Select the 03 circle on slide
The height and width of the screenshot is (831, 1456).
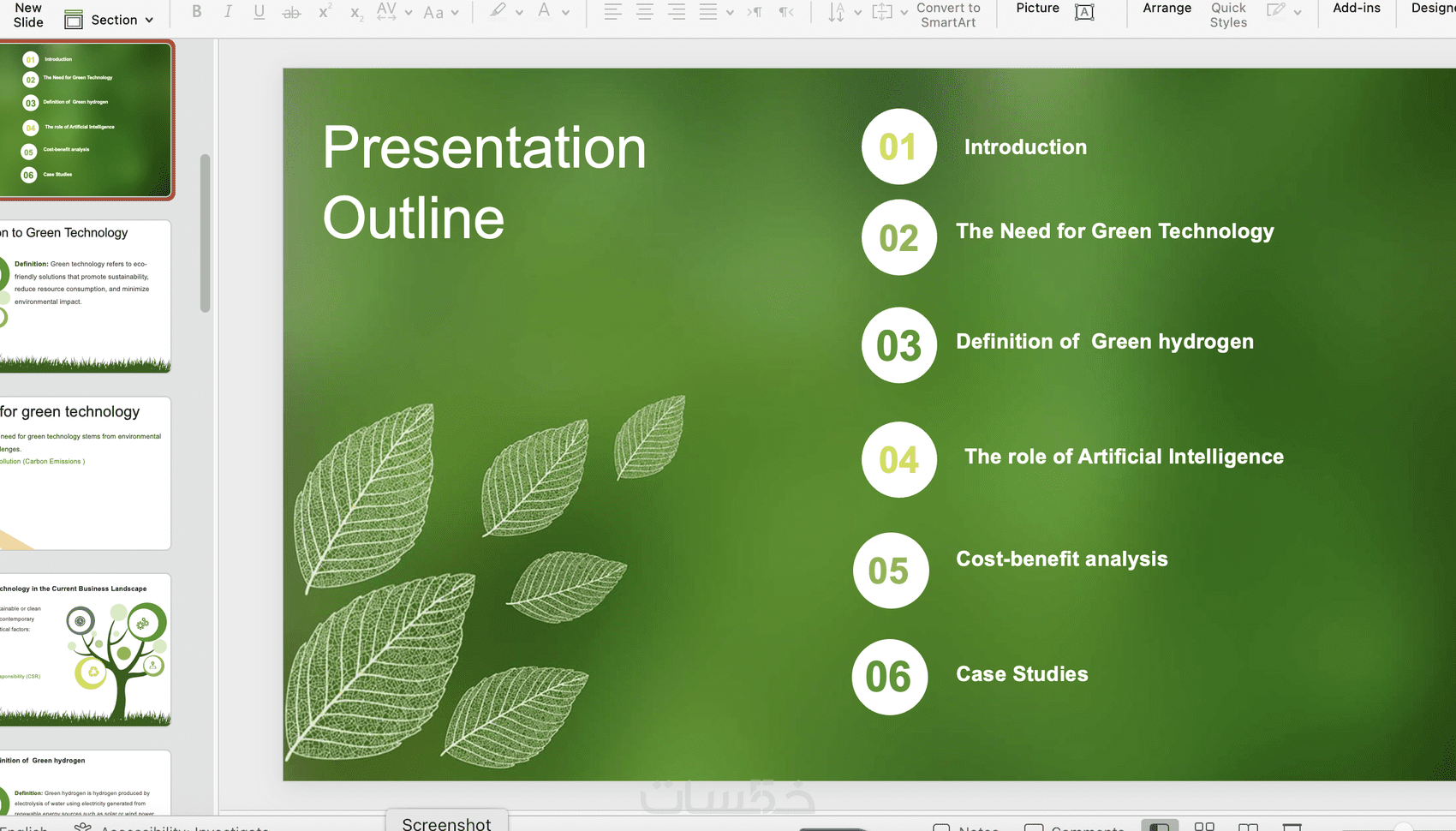(898, 345)
